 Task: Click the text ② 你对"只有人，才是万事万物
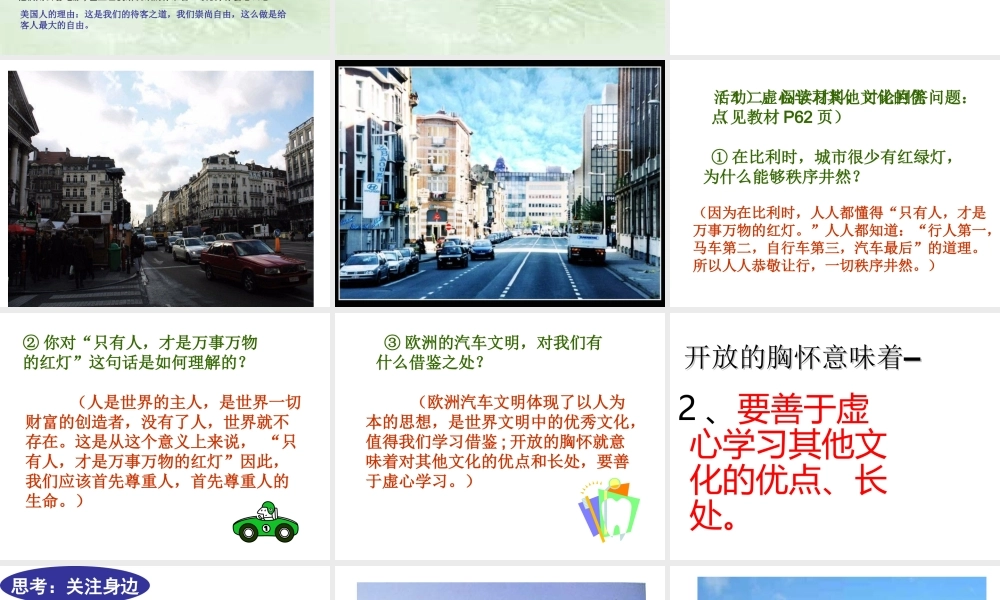click(140, 343)
